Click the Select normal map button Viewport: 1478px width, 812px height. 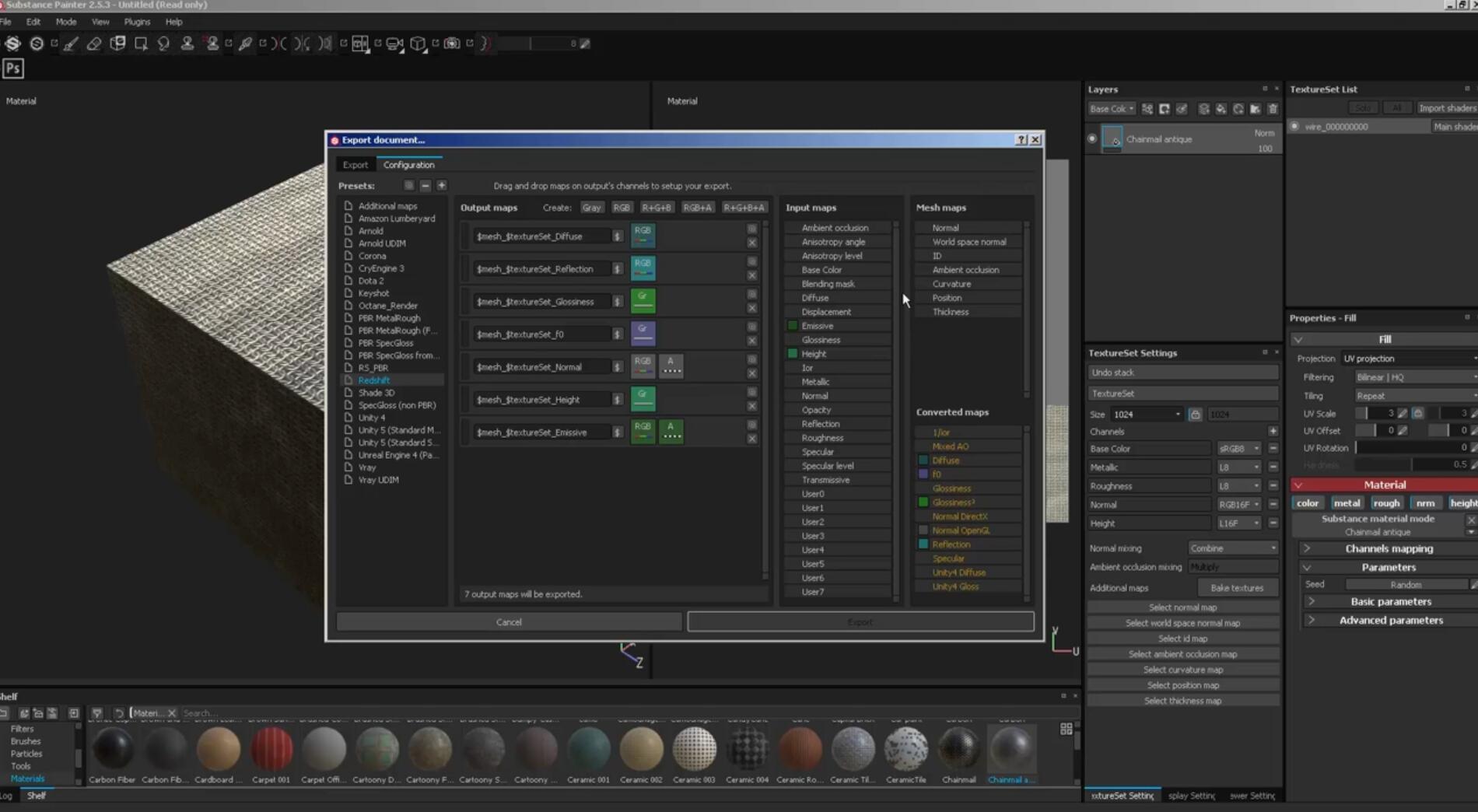click(x=1182, y=607)
